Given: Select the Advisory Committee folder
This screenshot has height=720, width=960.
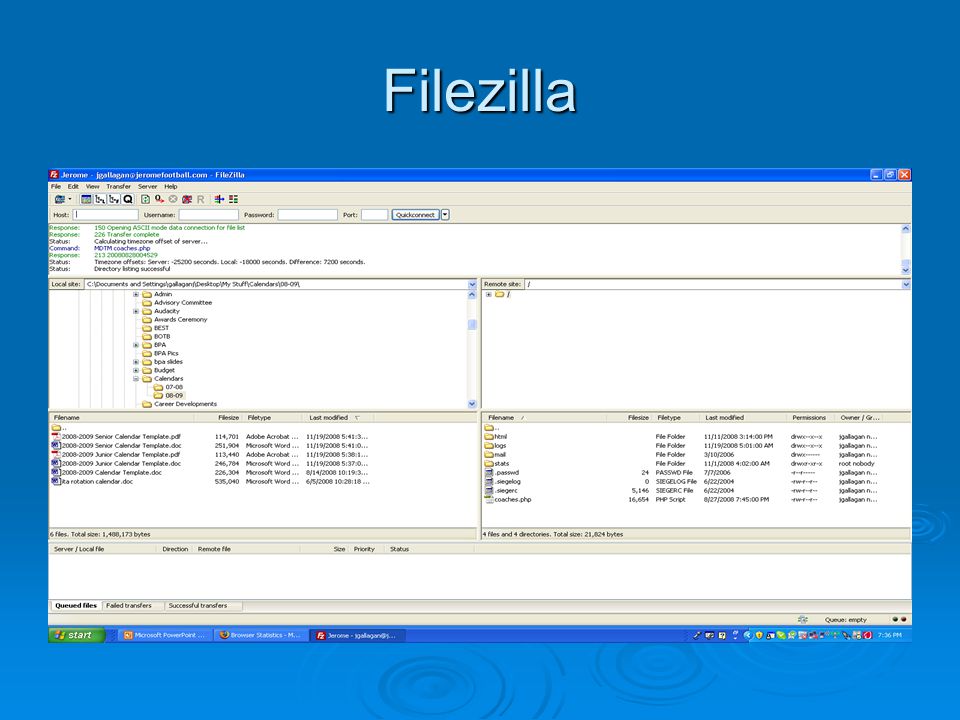Looking at the screenshot, I should pos(177,302).
